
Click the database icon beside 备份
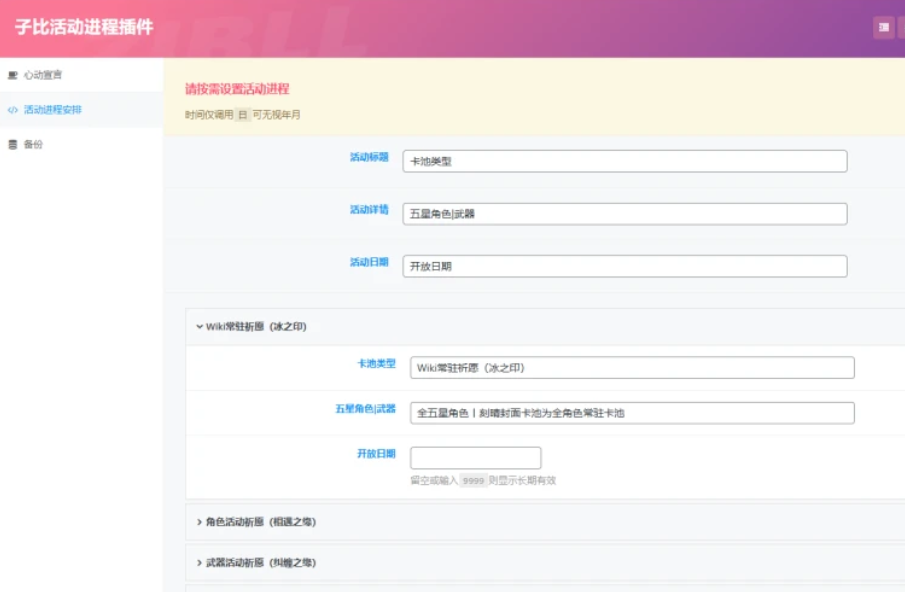point(13,144)
